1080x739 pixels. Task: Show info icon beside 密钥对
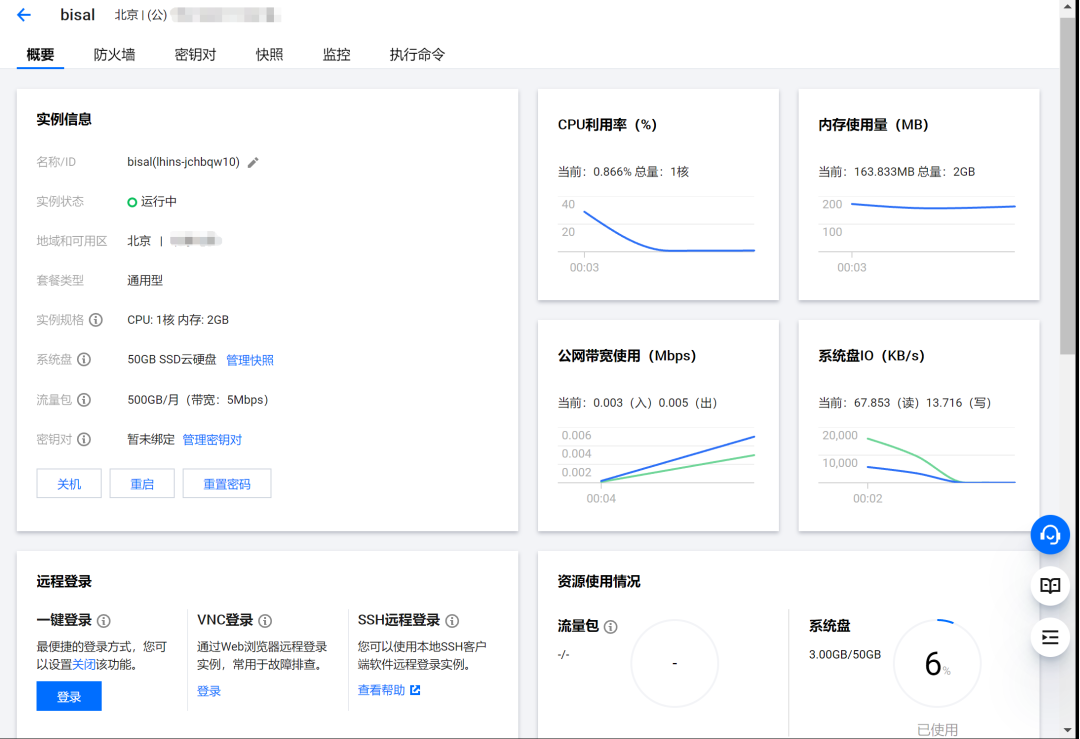[x=84, y=439]
